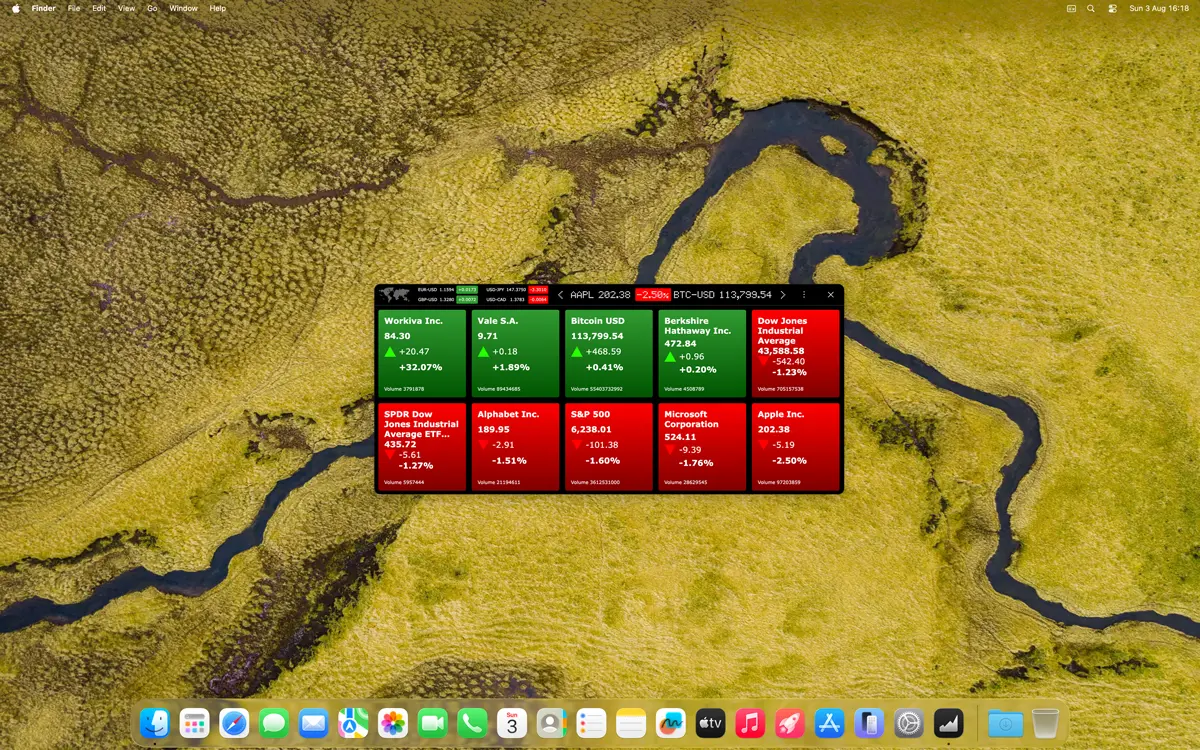
Task: Open the Edit menu
Action: coord(99,8)
